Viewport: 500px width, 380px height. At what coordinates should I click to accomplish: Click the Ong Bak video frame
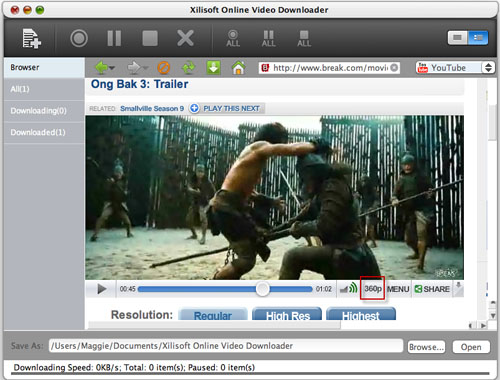[274, 197]
